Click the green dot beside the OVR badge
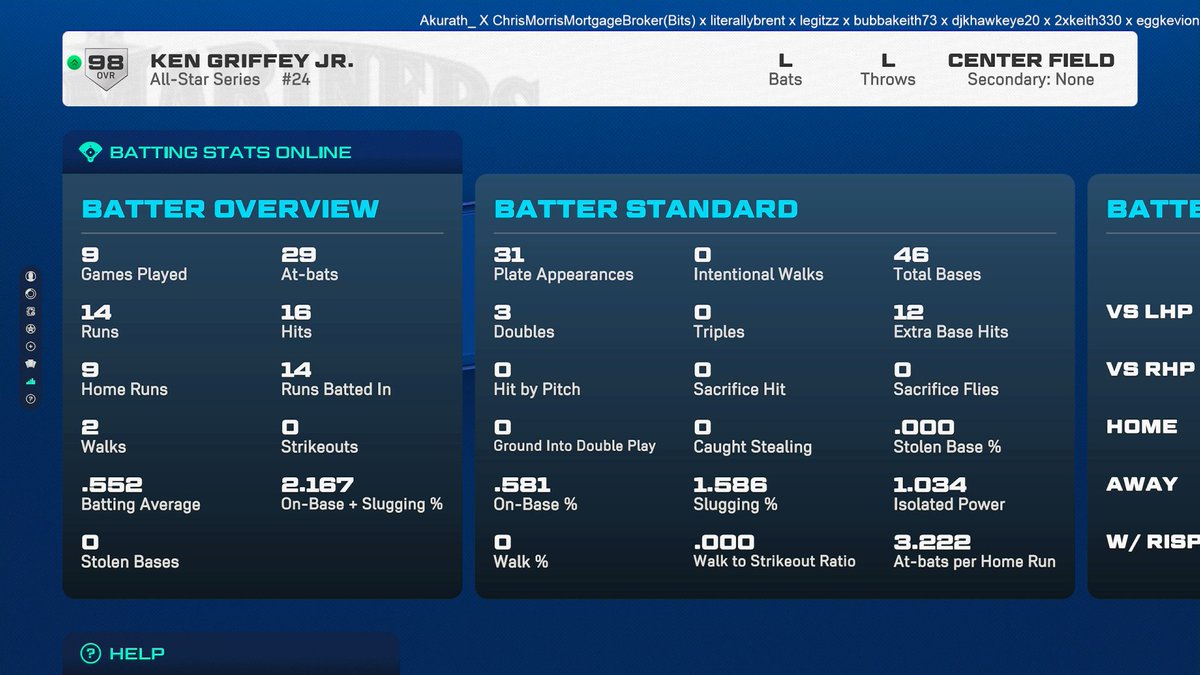 point(74,63)
